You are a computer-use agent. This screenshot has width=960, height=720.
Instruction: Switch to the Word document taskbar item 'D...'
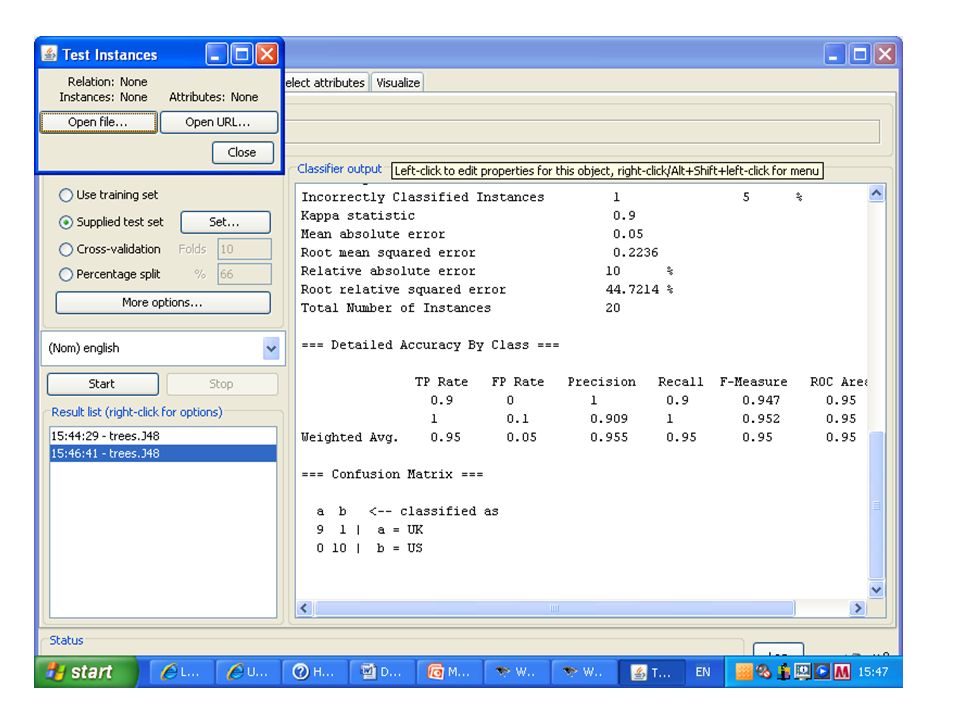[382, 672]
